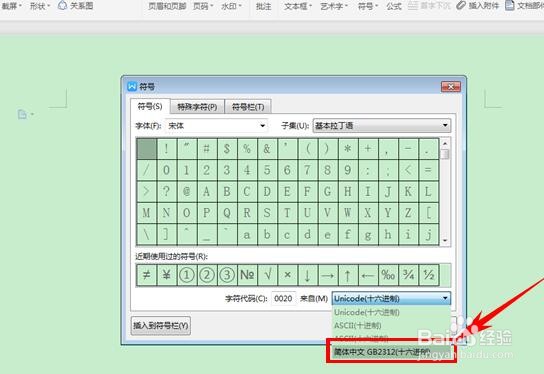
Task: Select uppercase H in the grid
Action: pyautogui.click(x=348, y=192)
